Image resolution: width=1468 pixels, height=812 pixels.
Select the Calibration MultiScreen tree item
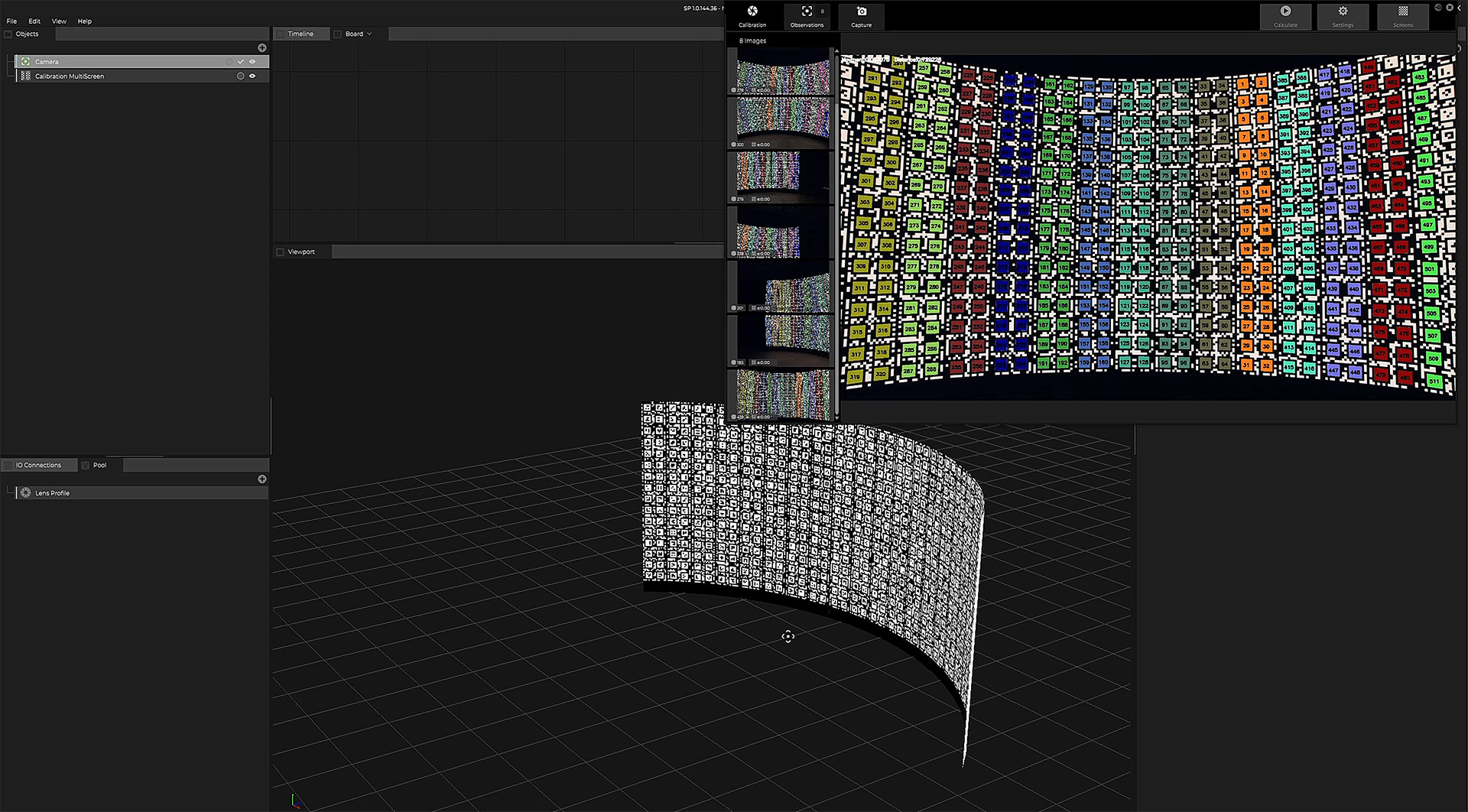pos(70,76)
